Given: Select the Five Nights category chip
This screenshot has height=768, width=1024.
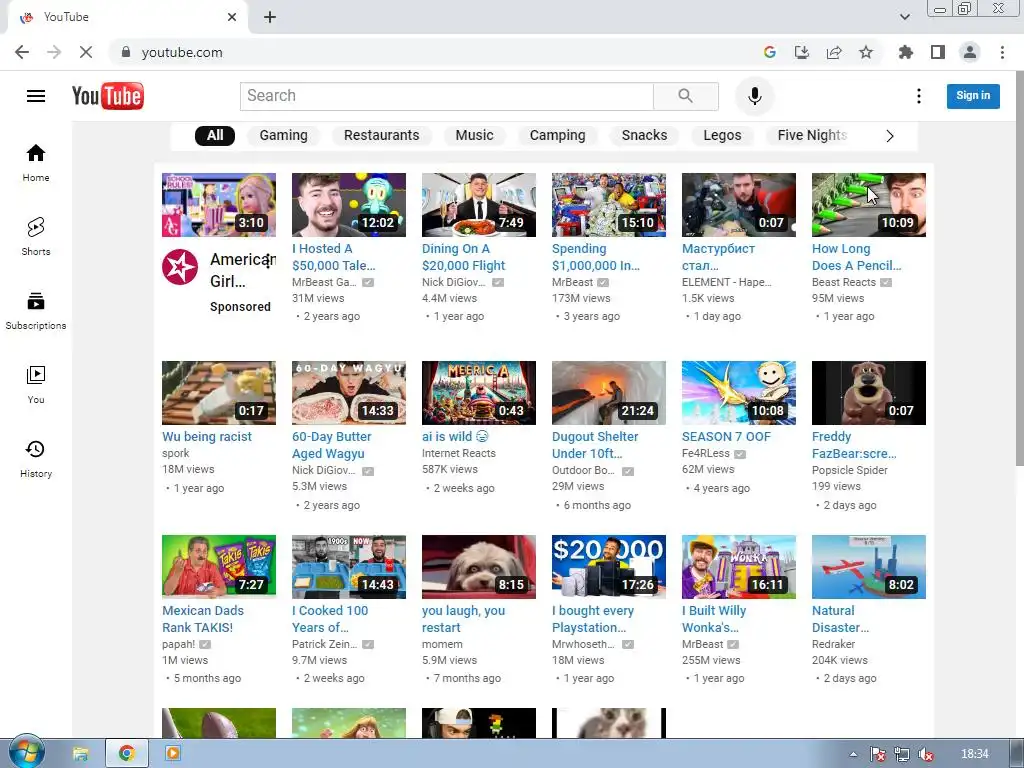Looking at the screenshot, I should click(812, 135).
